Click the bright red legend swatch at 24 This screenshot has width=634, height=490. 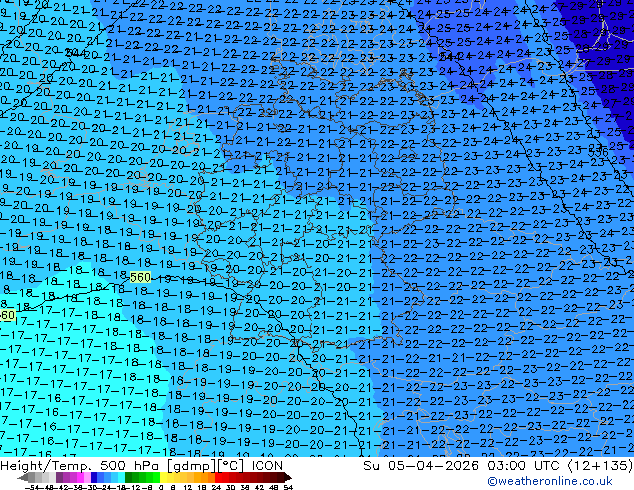point(218,477)
